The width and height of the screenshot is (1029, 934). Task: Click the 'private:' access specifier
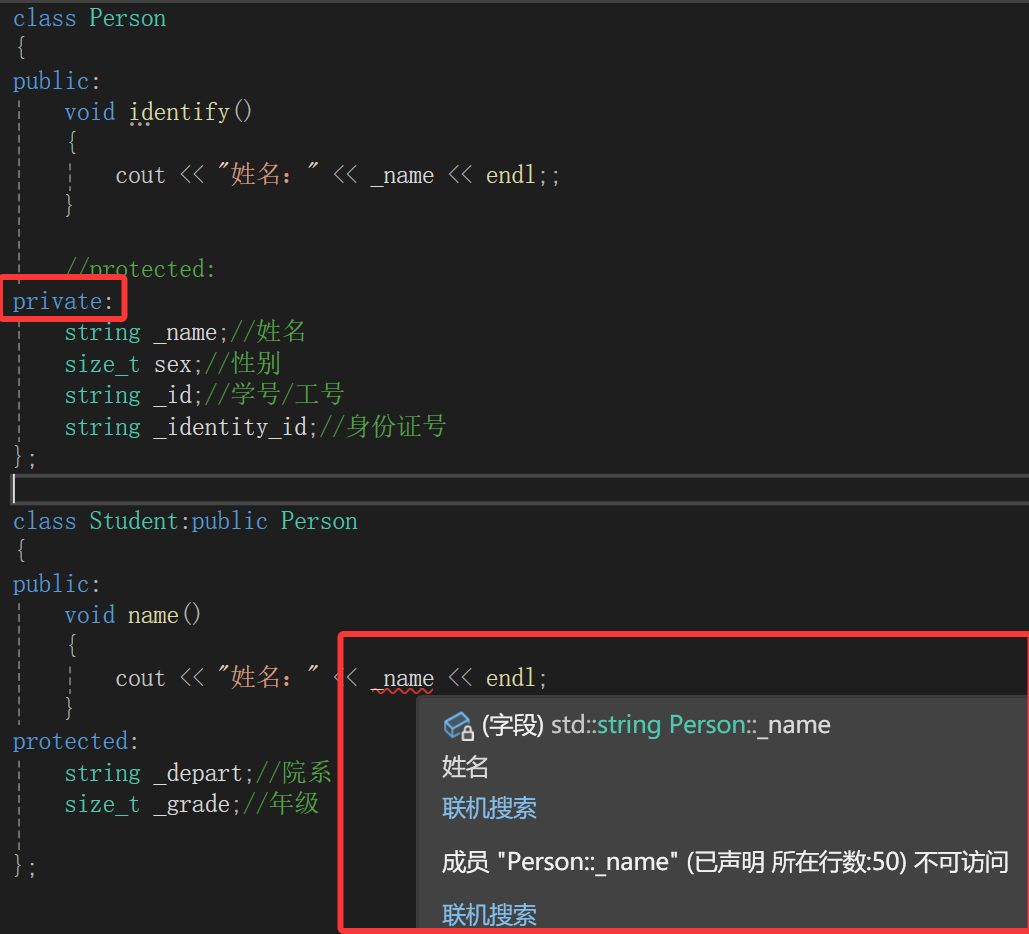tap(63, 301)
